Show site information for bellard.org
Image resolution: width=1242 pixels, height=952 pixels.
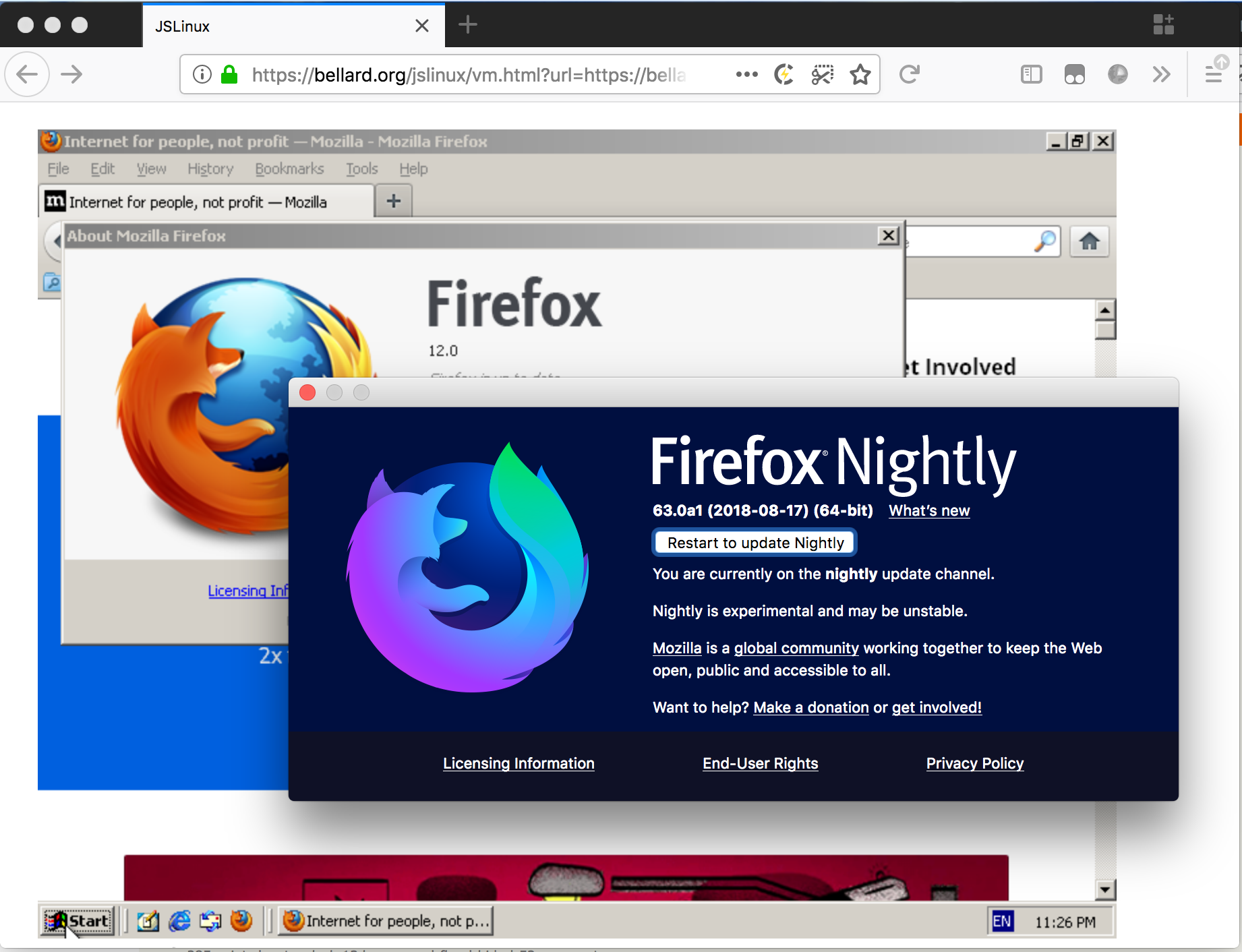click(x=202, y=74)
